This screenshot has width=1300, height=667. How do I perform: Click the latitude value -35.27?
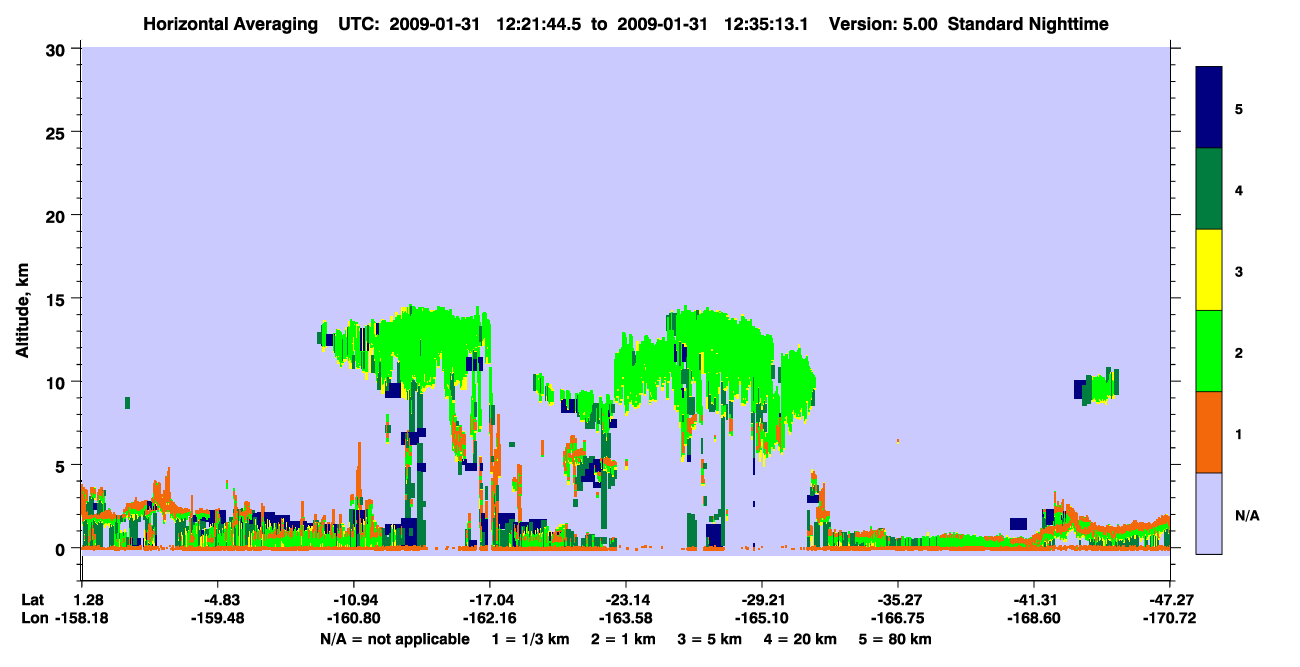[897, 600]
